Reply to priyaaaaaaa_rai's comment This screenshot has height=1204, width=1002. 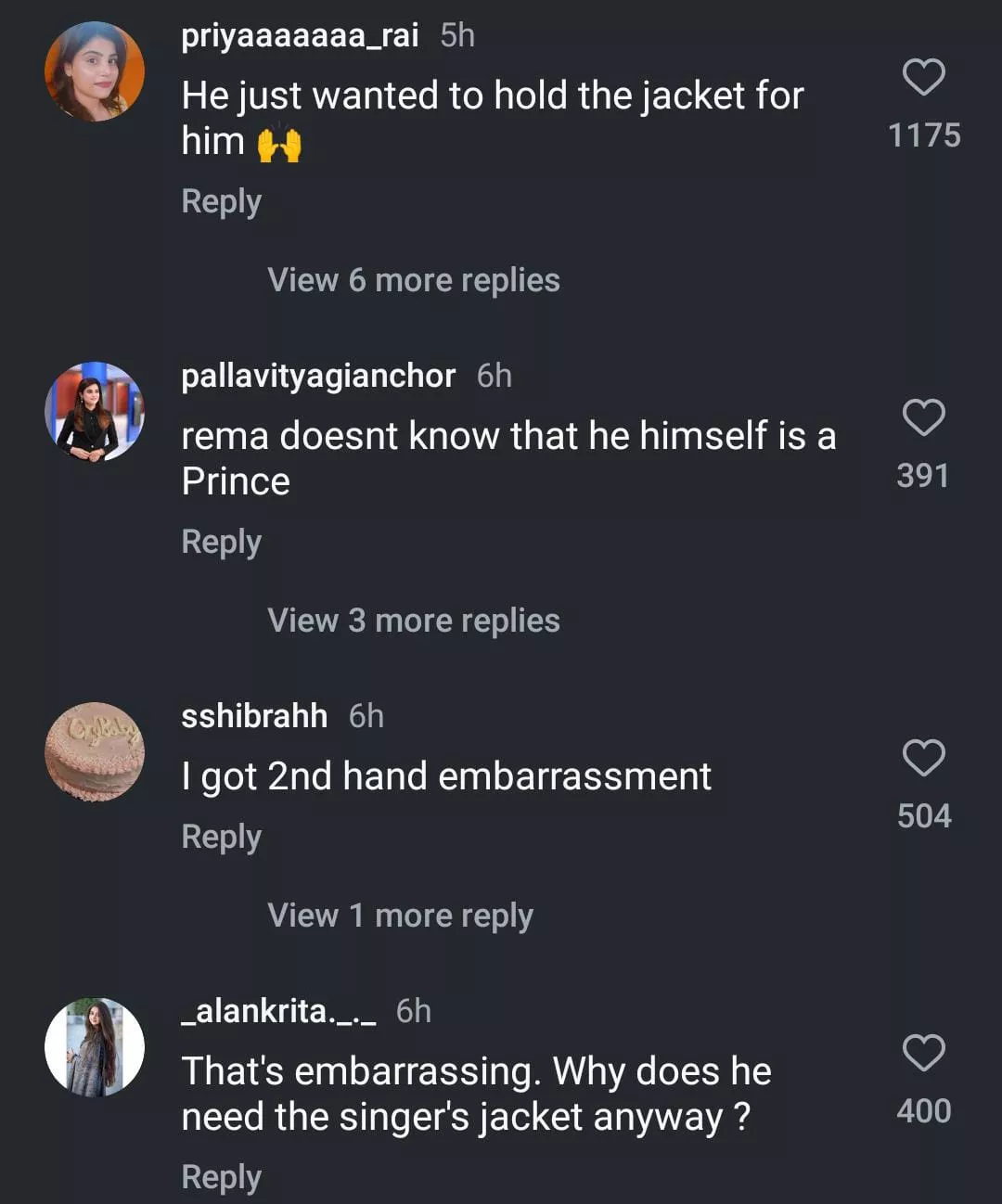click(221, 201)
